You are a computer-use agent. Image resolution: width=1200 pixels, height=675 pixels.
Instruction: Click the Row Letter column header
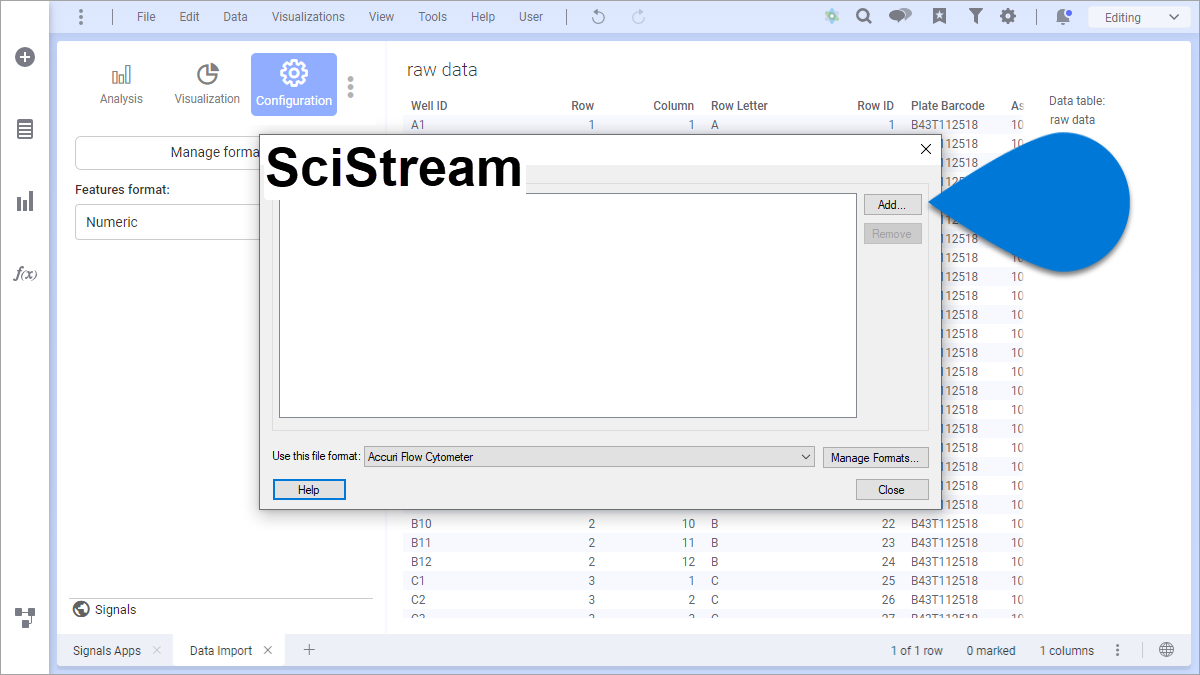coord(739,105)
